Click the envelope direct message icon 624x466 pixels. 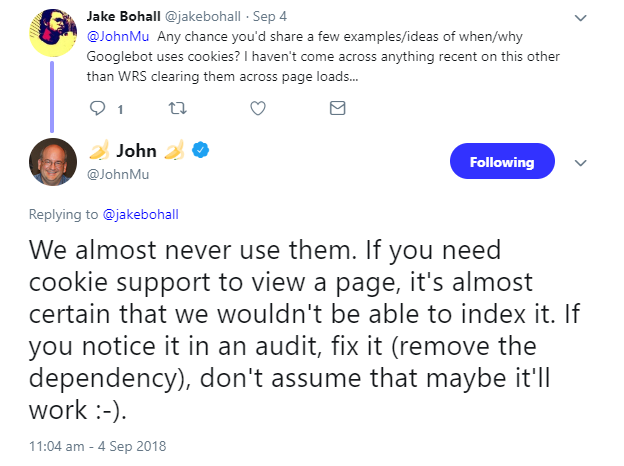337,107
